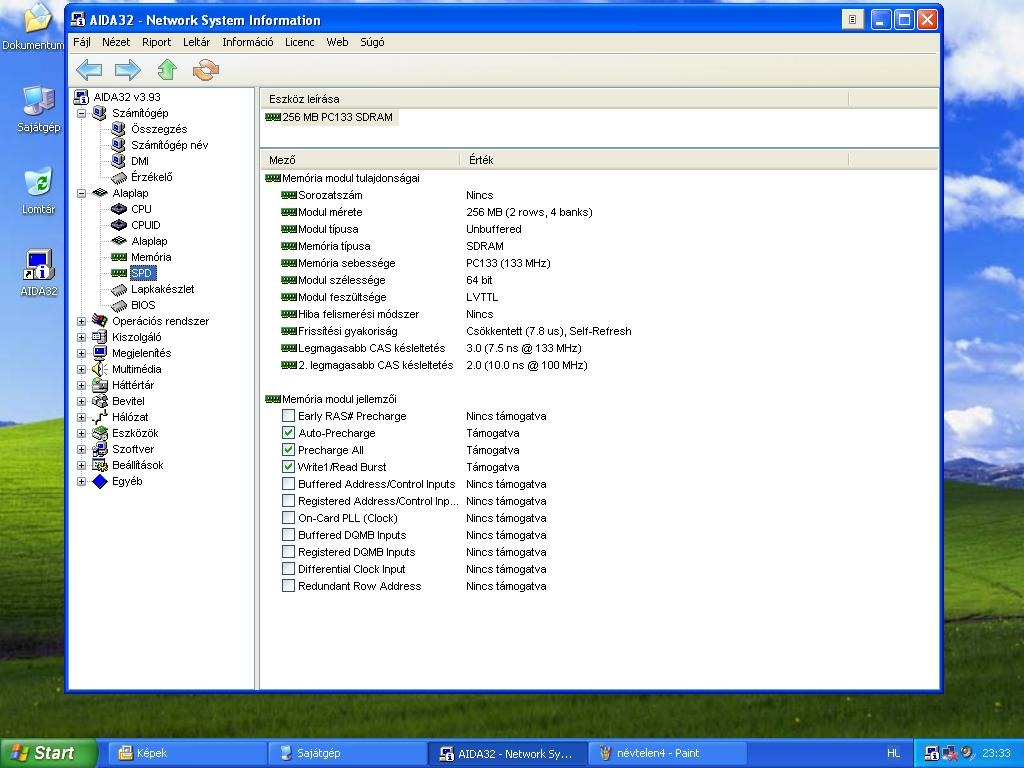The width and height of the screenshot is (1024, 768).
Task: Expand the Háttértár tree node
Action: pos(82,385)
